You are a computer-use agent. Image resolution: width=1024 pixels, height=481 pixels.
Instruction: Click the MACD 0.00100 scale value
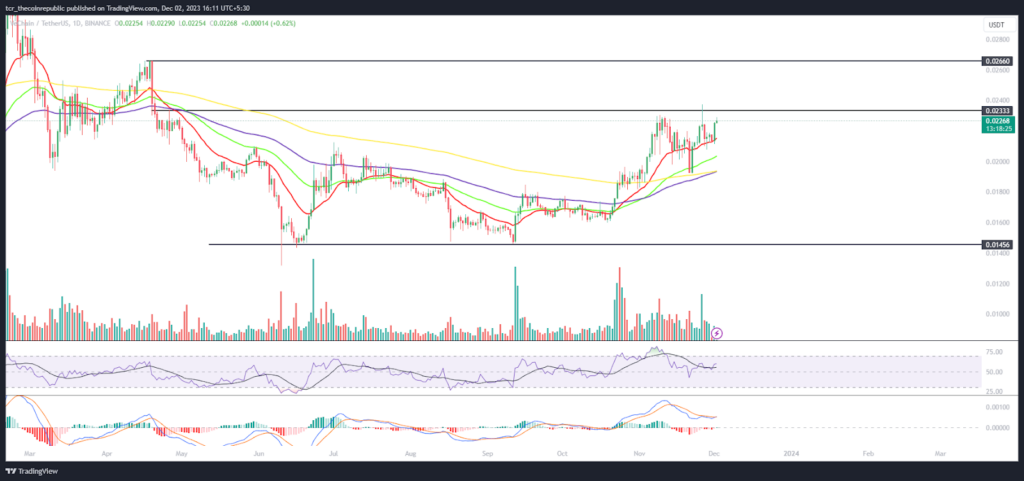(x=997, y=407)
